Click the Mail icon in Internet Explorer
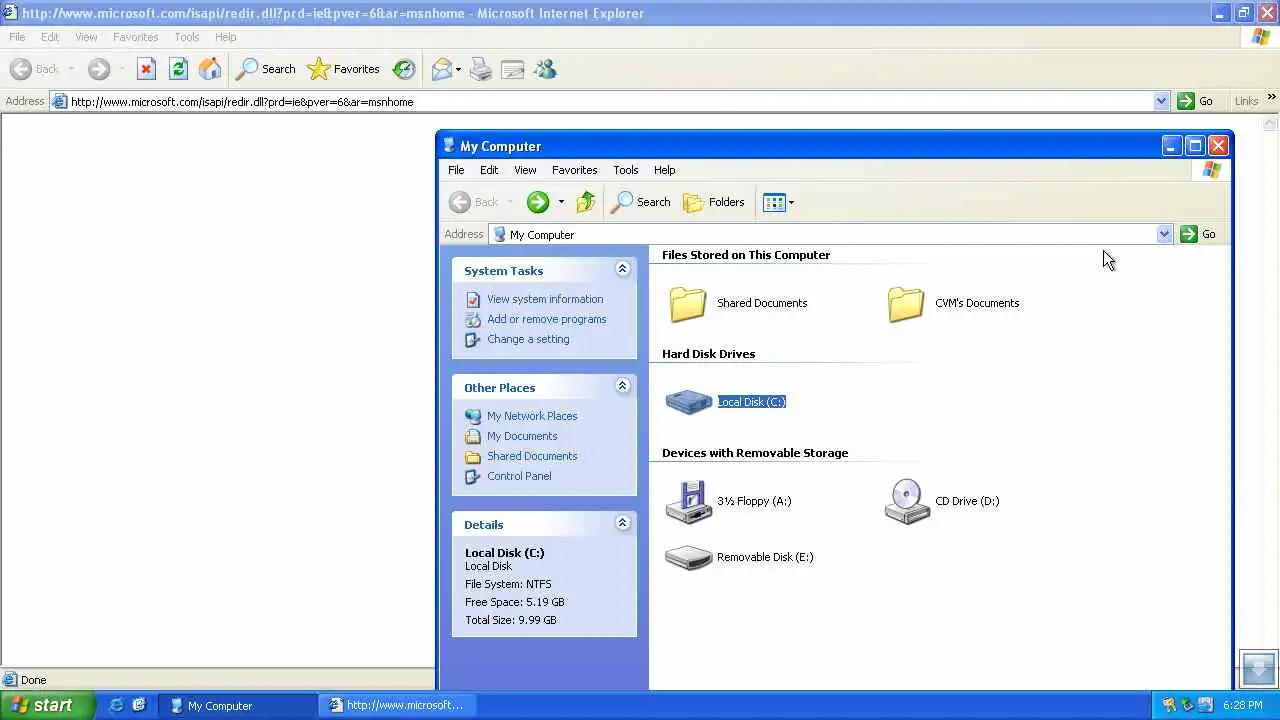Screen dimensions: 1280x720 (441, 69)
